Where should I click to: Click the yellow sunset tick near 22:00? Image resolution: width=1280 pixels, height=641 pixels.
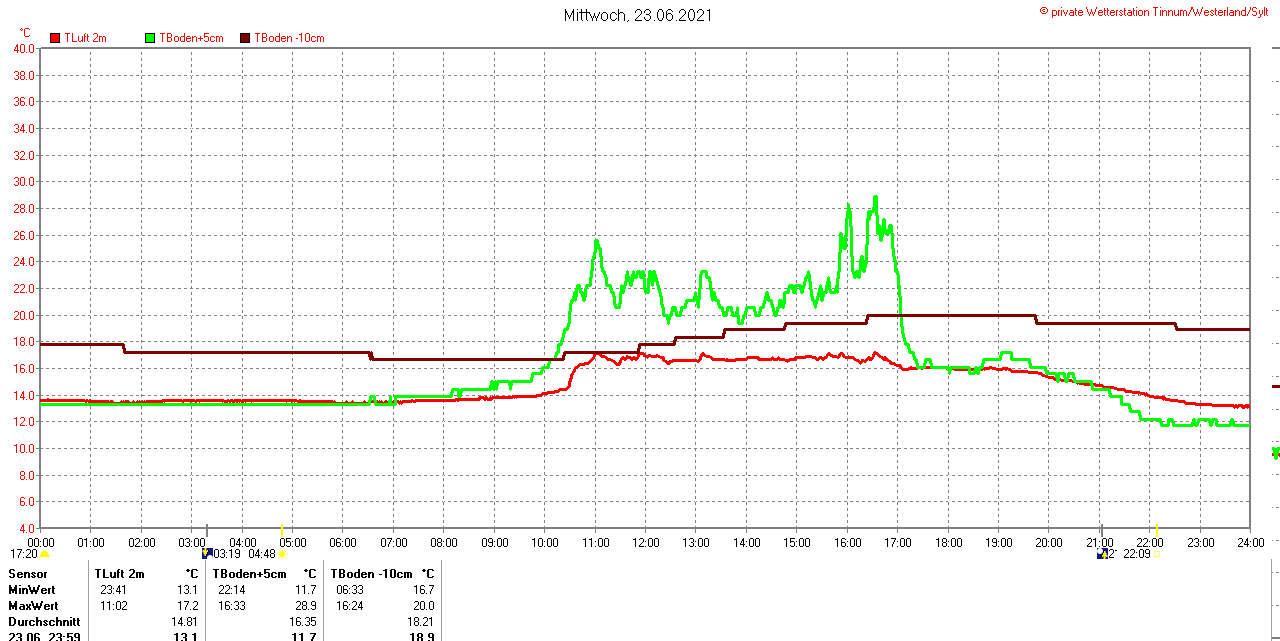coord(1156,530)
